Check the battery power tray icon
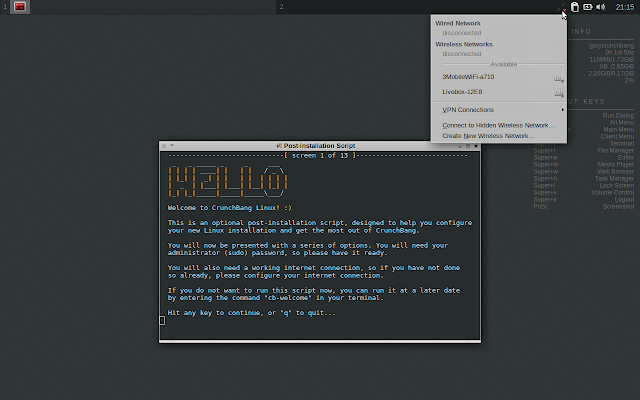Viewport: 640px width, 400px height. coord(588,7)
